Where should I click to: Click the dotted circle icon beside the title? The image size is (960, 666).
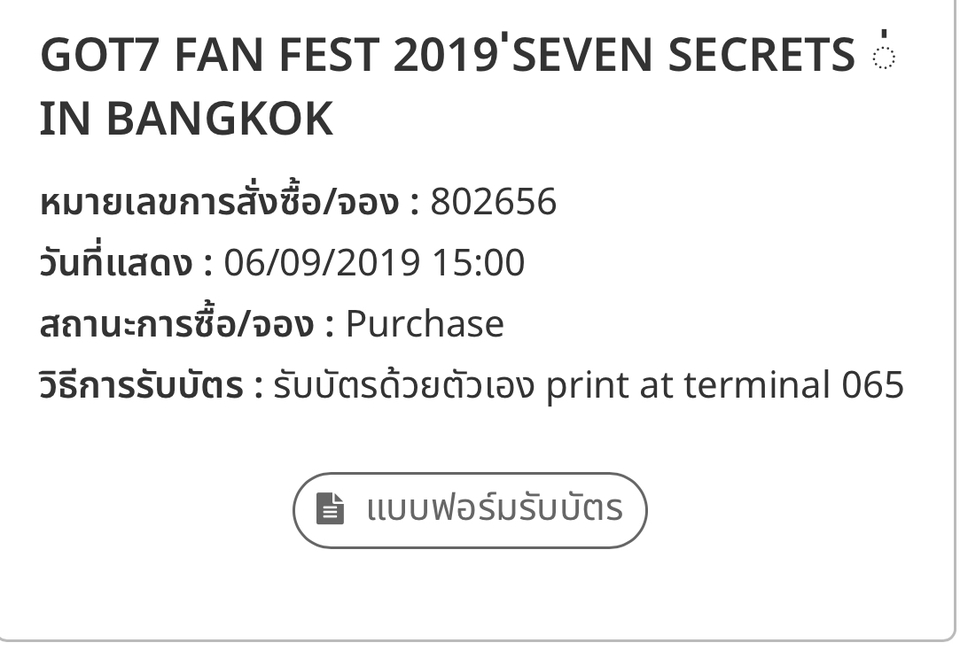[883, 54]
